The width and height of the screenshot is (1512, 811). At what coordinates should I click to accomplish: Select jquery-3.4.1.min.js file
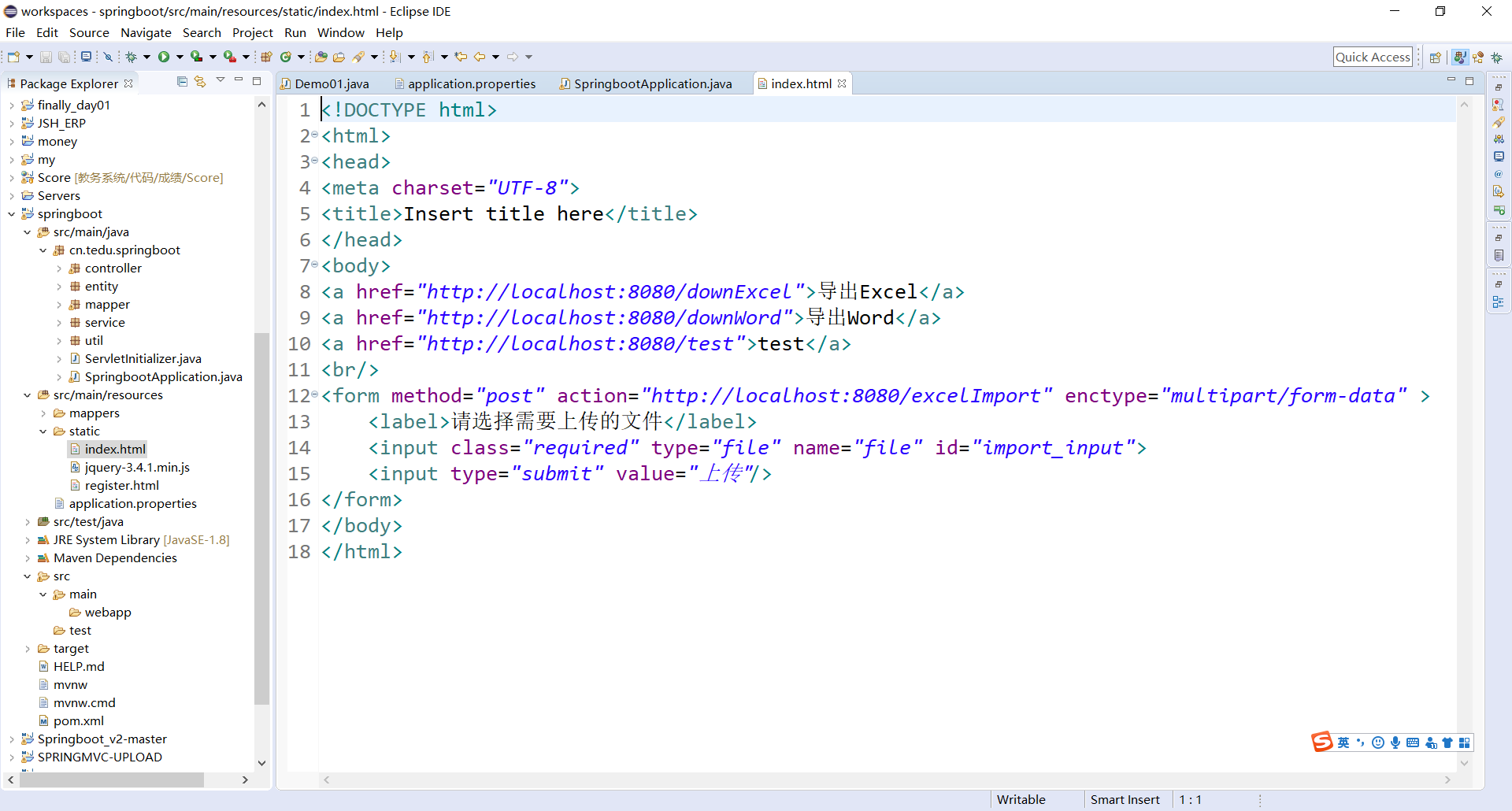click(137, 468)
